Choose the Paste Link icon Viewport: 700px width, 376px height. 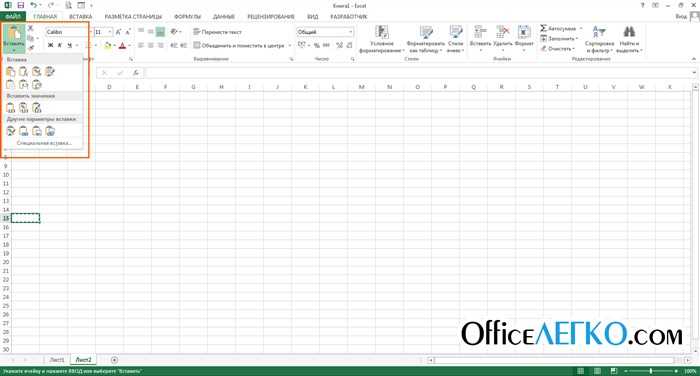pyautogui.click(x=24, y=131)
